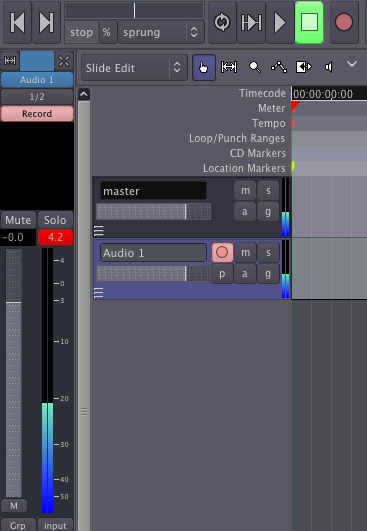The width and height of the screenshot is (367, 531).
Task: Open the Slide Edit mode dropdown
Action: [134, 68]
